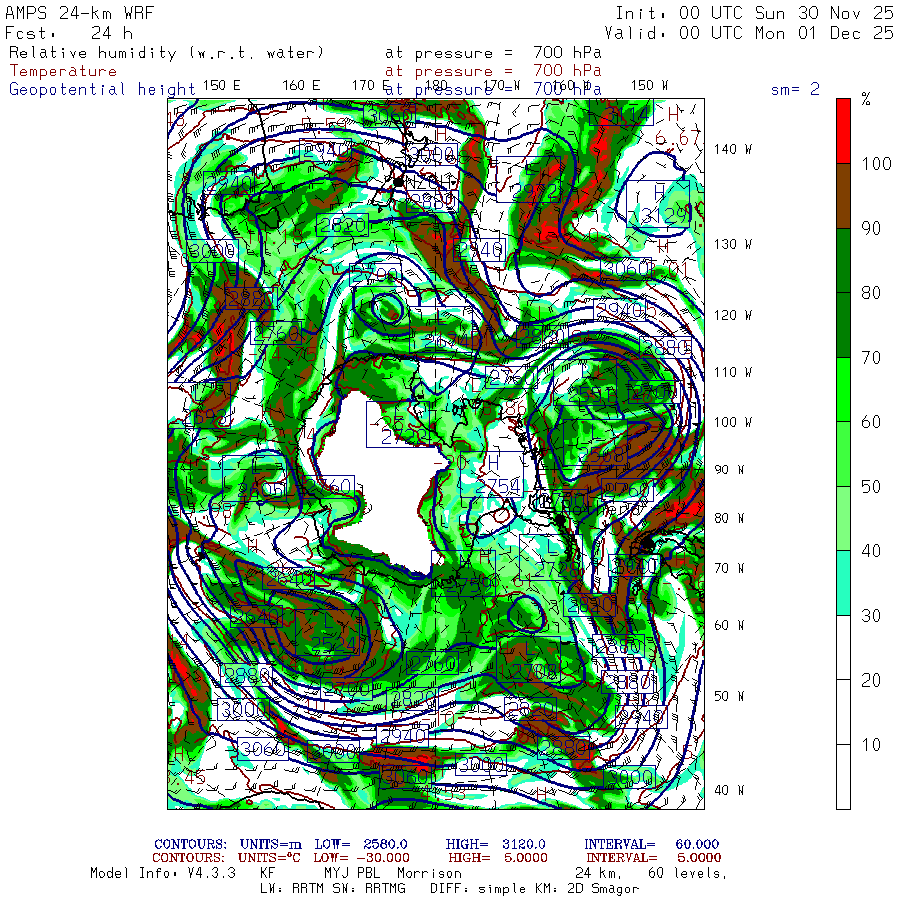The width and height of the screenshot is (900, 900).
Task: Click the dark green 80–90% color bar segment
Action: coord(843,261)
